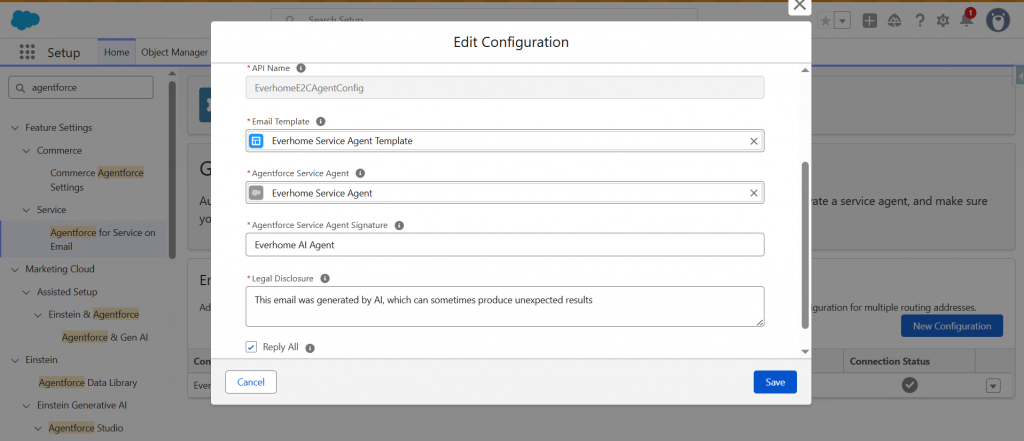Open Agentforce Data Library in sidebar
This screenshot has width=1024, height=441.
pos(87,382)
